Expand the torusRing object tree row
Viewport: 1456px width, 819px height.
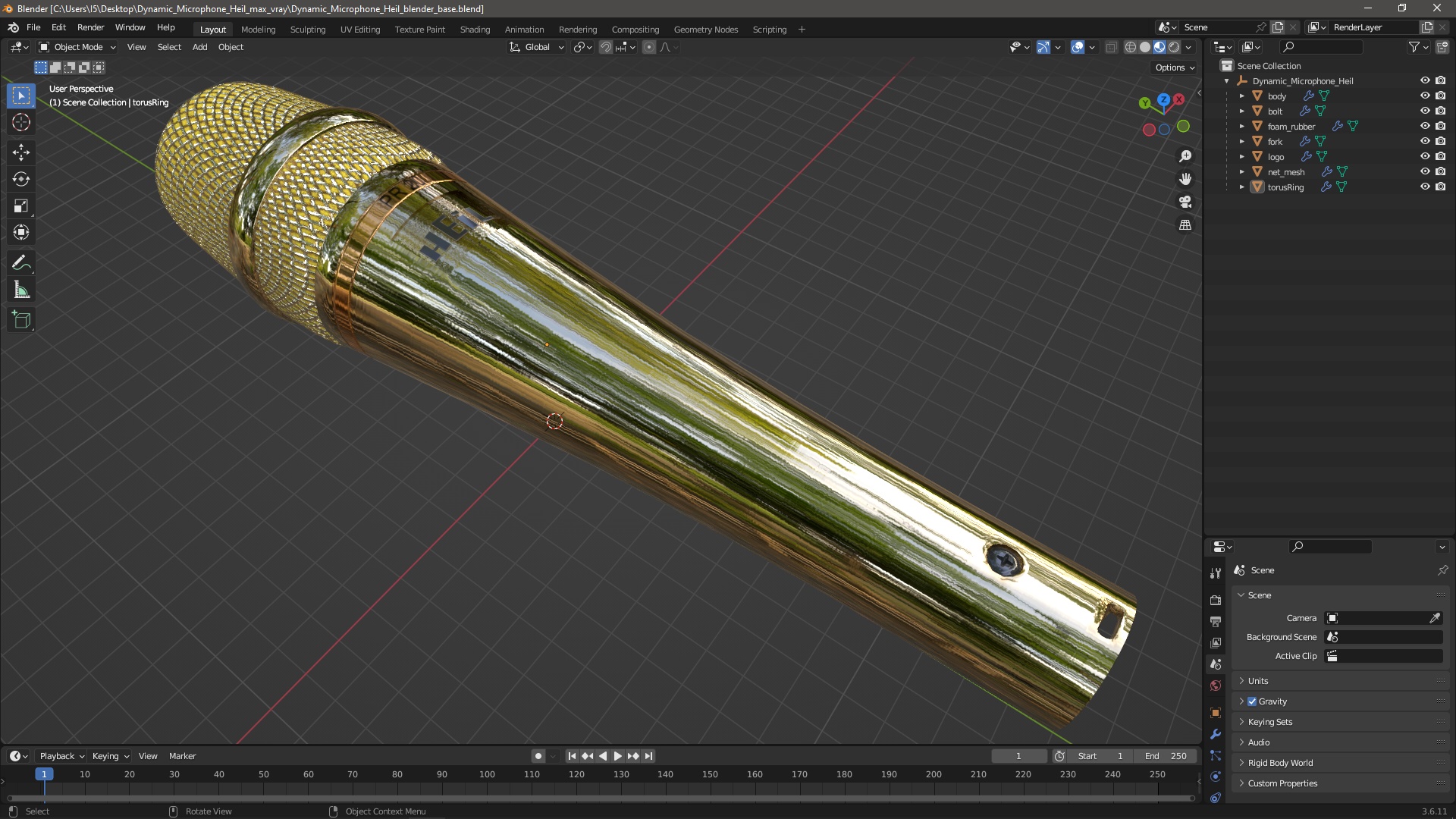point(1241,187)
